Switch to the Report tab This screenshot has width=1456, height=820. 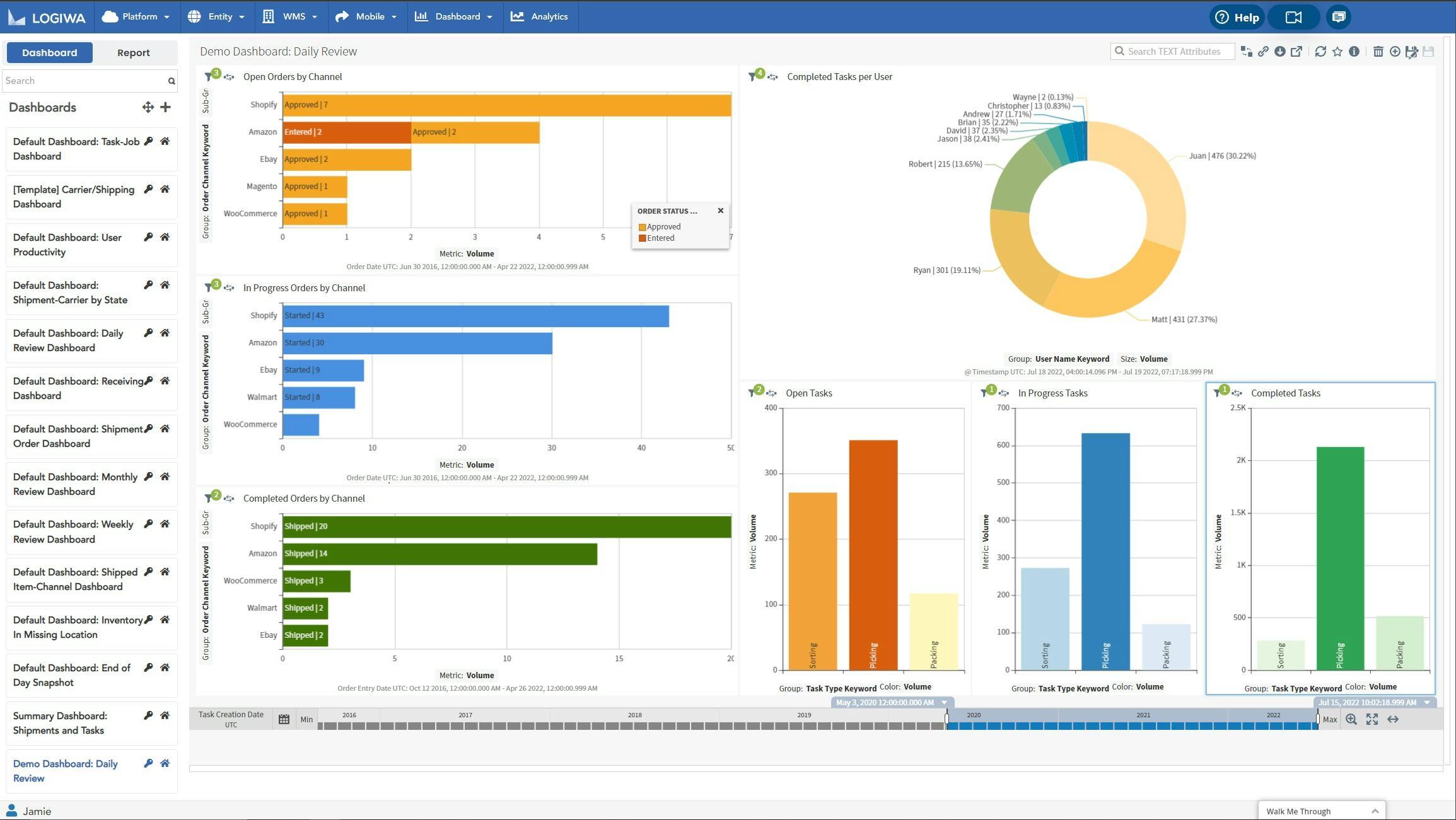[x=133, y=53]
